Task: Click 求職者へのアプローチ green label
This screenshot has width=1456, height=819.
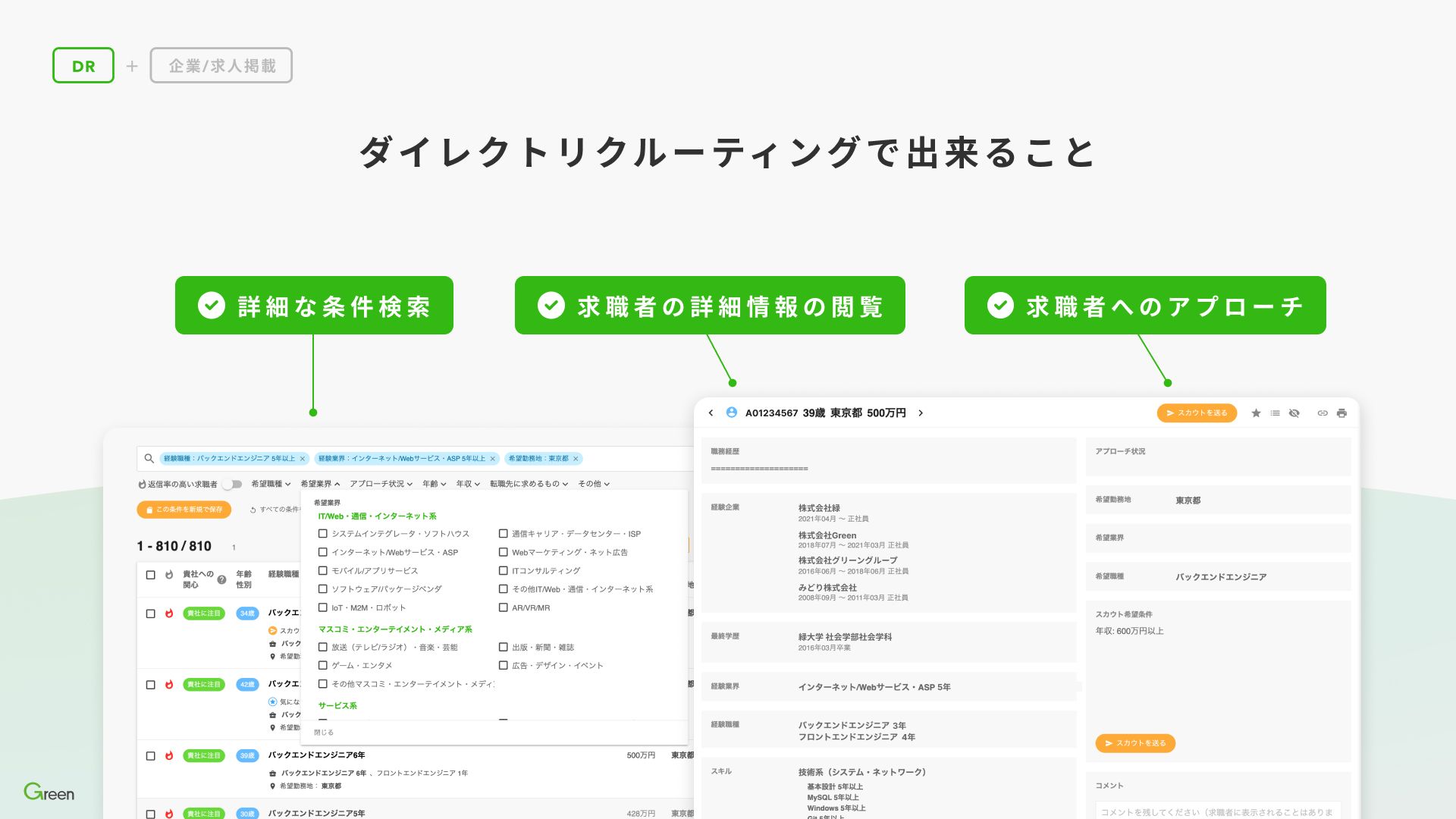Action: [1145, 306]
